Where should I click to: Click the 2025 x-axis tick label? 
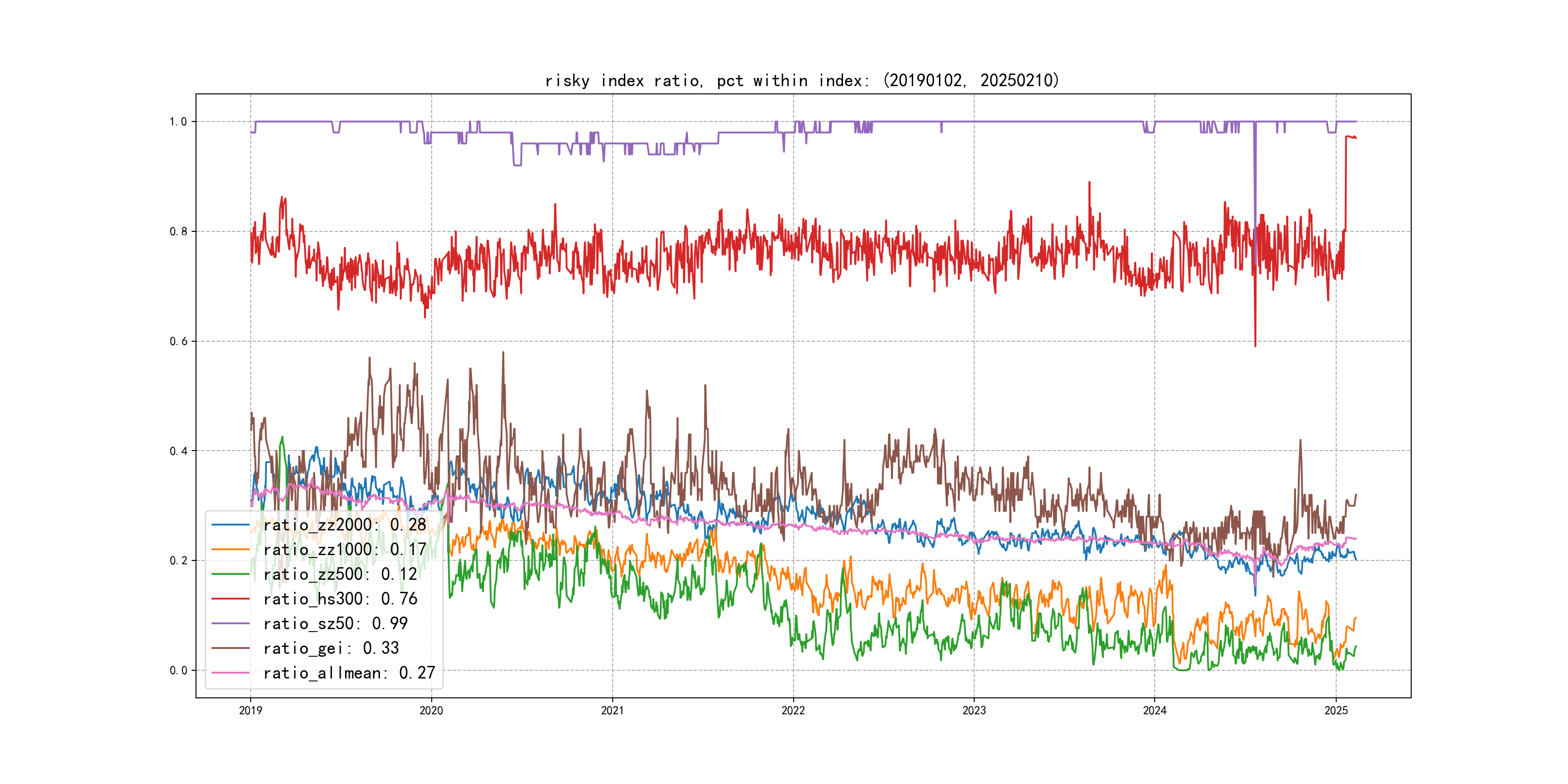coord(1336,710)
